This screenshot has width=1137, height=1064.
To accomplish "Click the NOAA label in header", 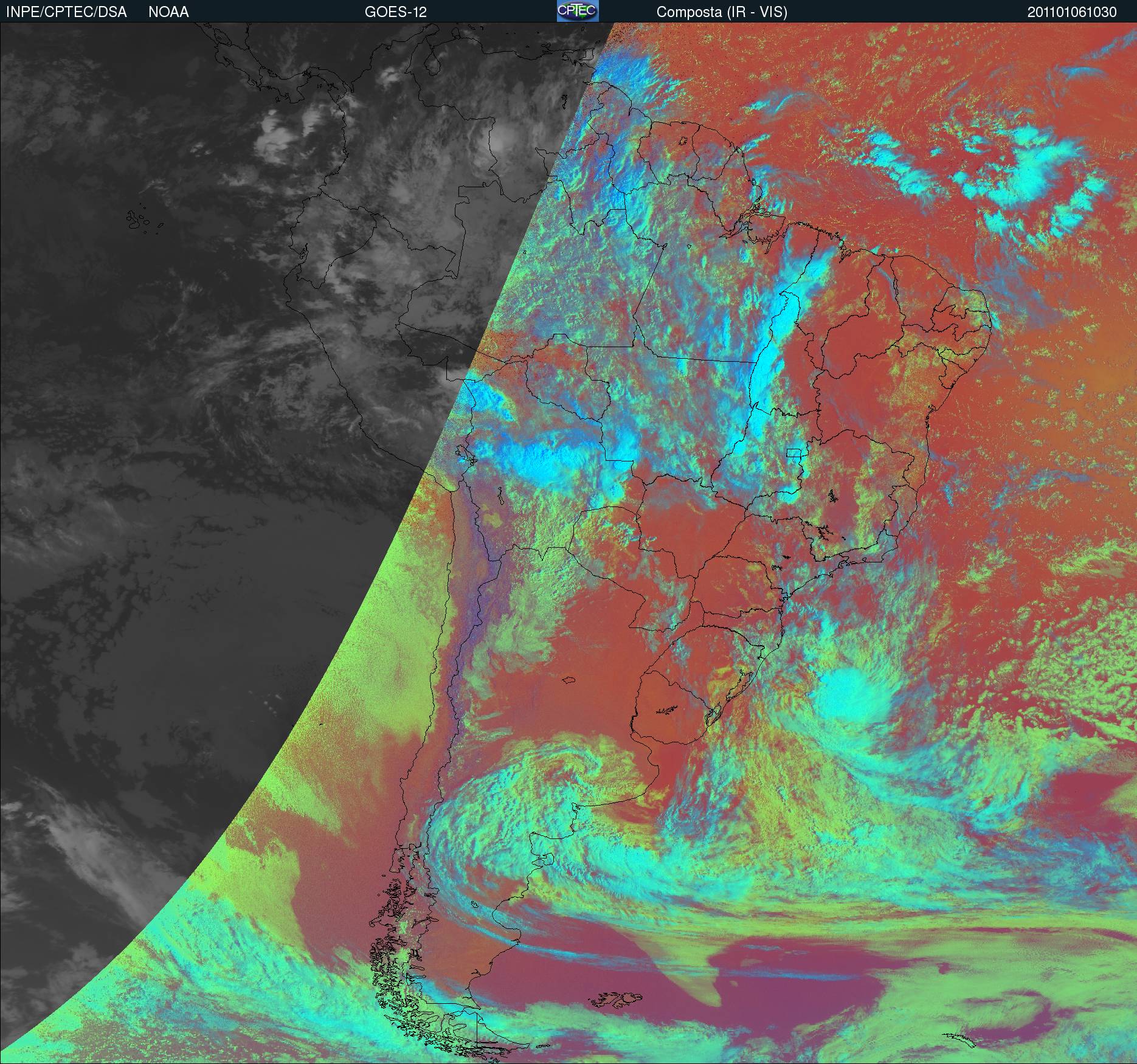I will 168,12.
